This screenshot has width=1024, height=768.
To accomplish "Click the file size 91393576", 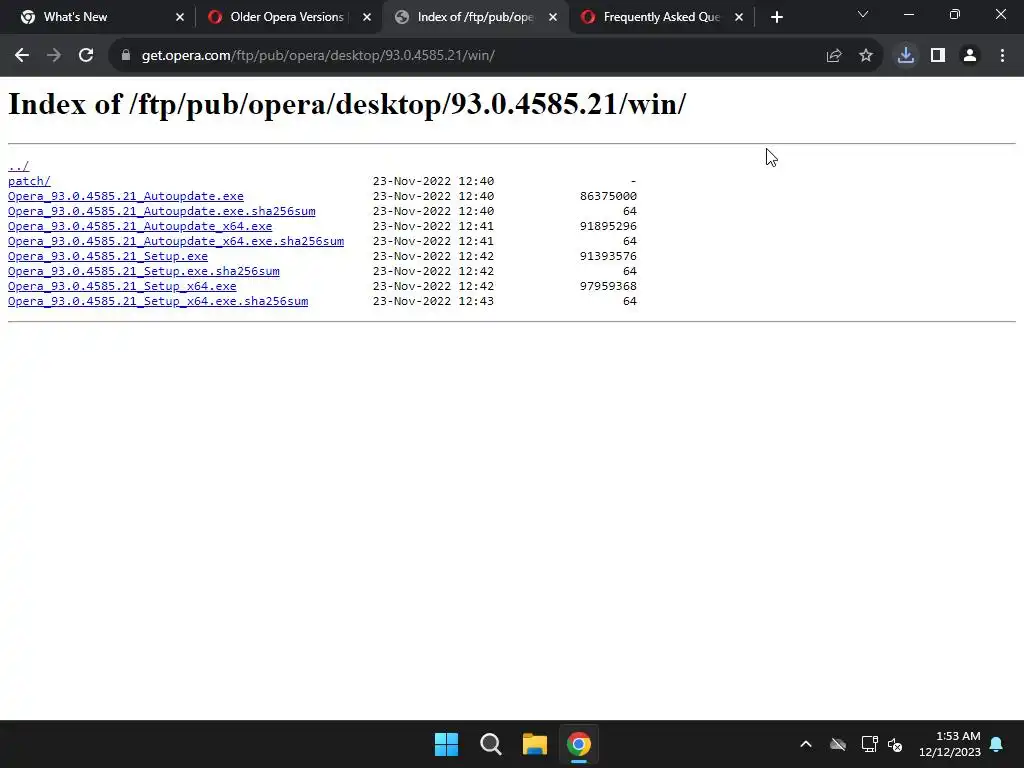I will click(608, 256).
